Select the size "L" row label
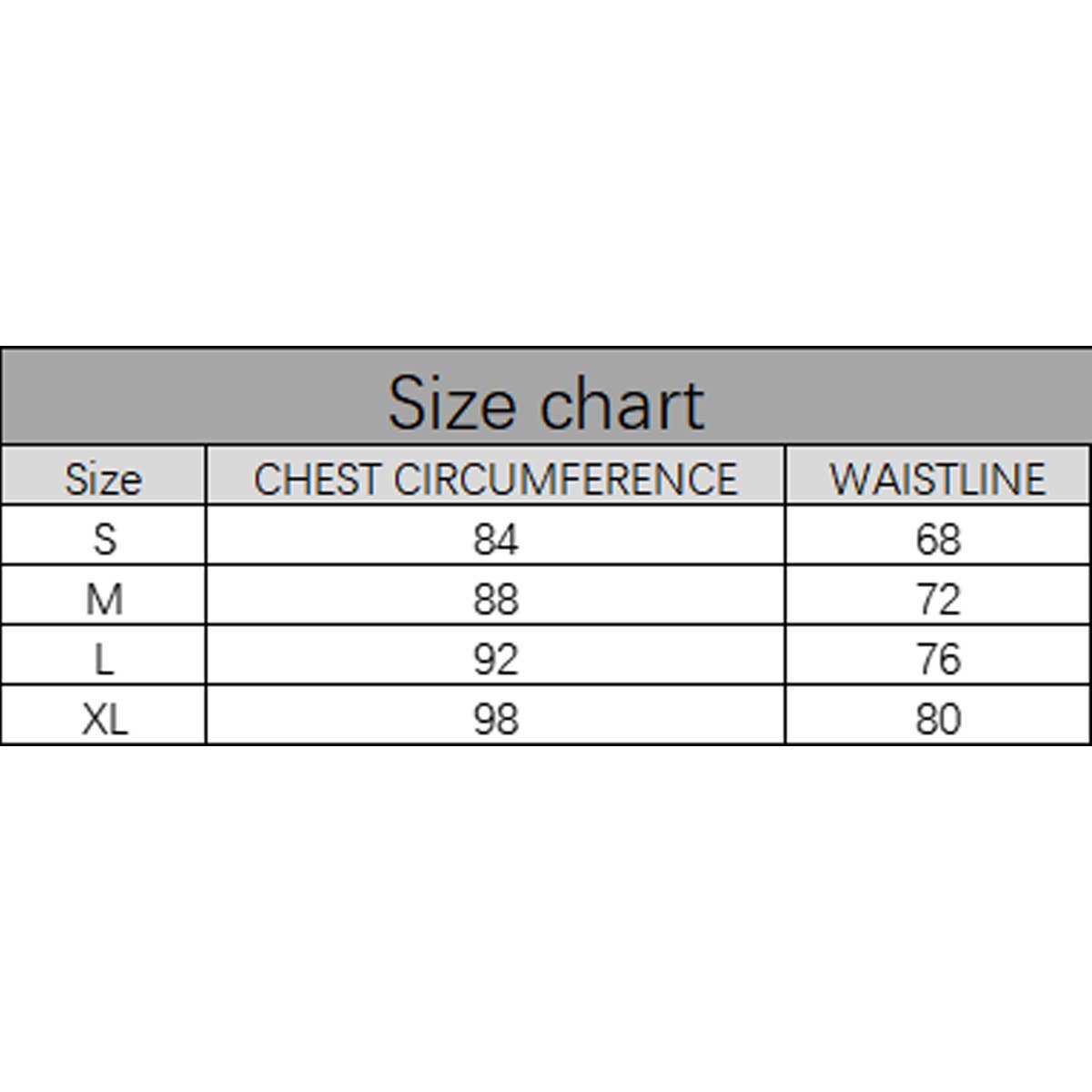 [x=104, y=659]
